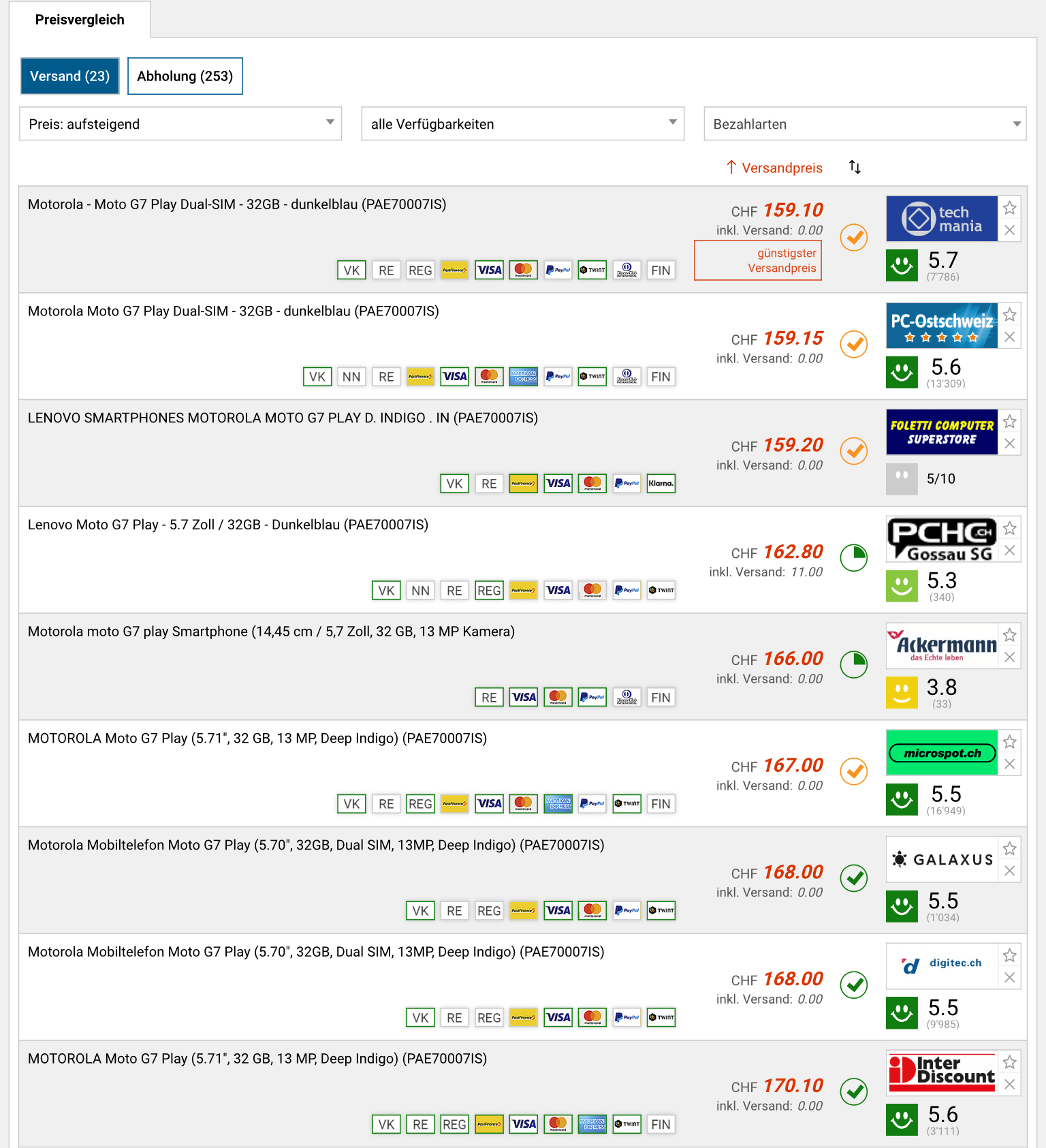Click the tech mania rating smiley icon

(902, 266)
